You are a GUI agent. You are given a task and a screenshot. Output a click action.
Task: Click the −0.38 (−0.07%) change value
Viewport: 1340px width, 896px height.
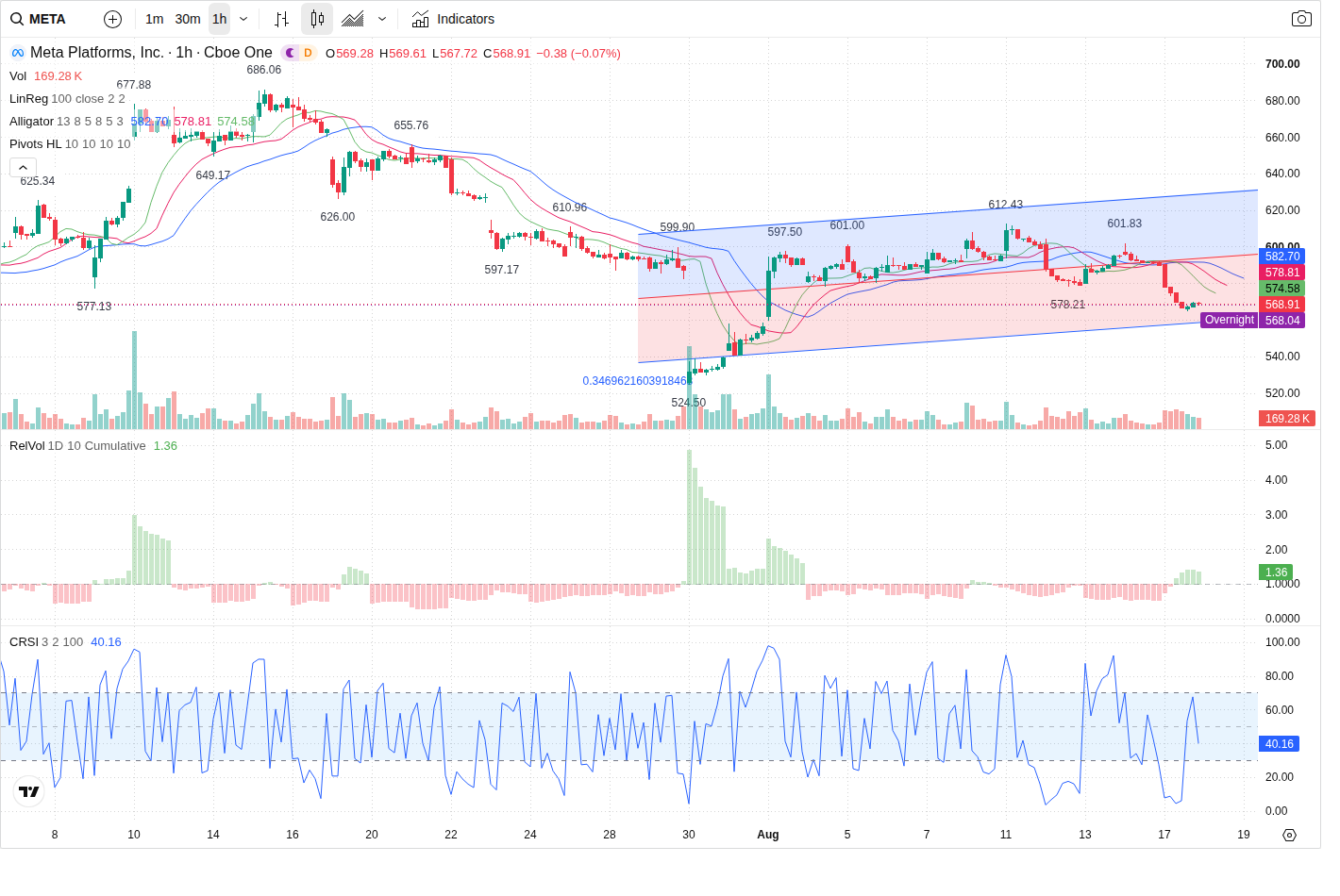tap(578, 54)
